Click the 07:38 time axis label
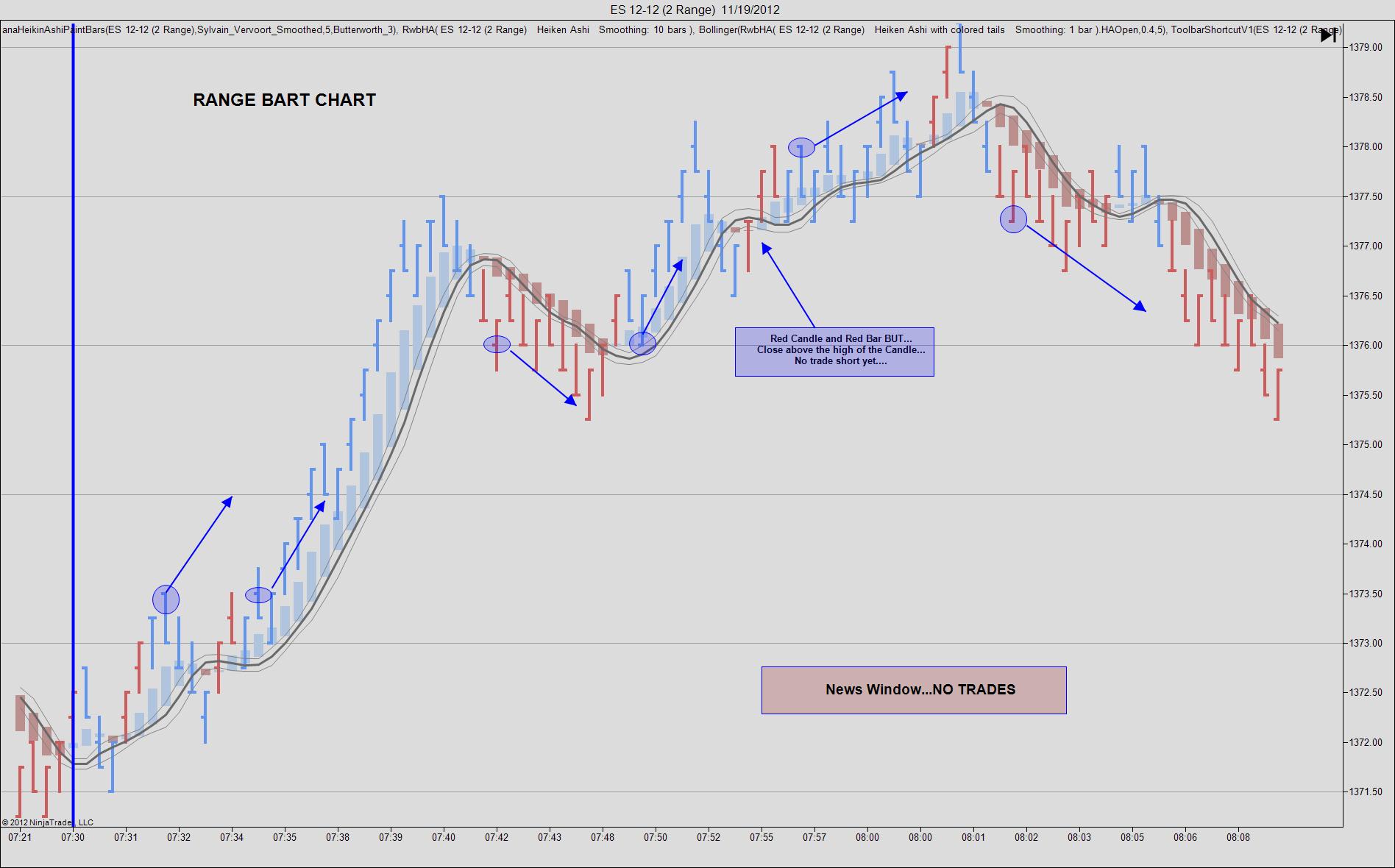The height and width of the screenshot is (868, 1395). point(338,837)
